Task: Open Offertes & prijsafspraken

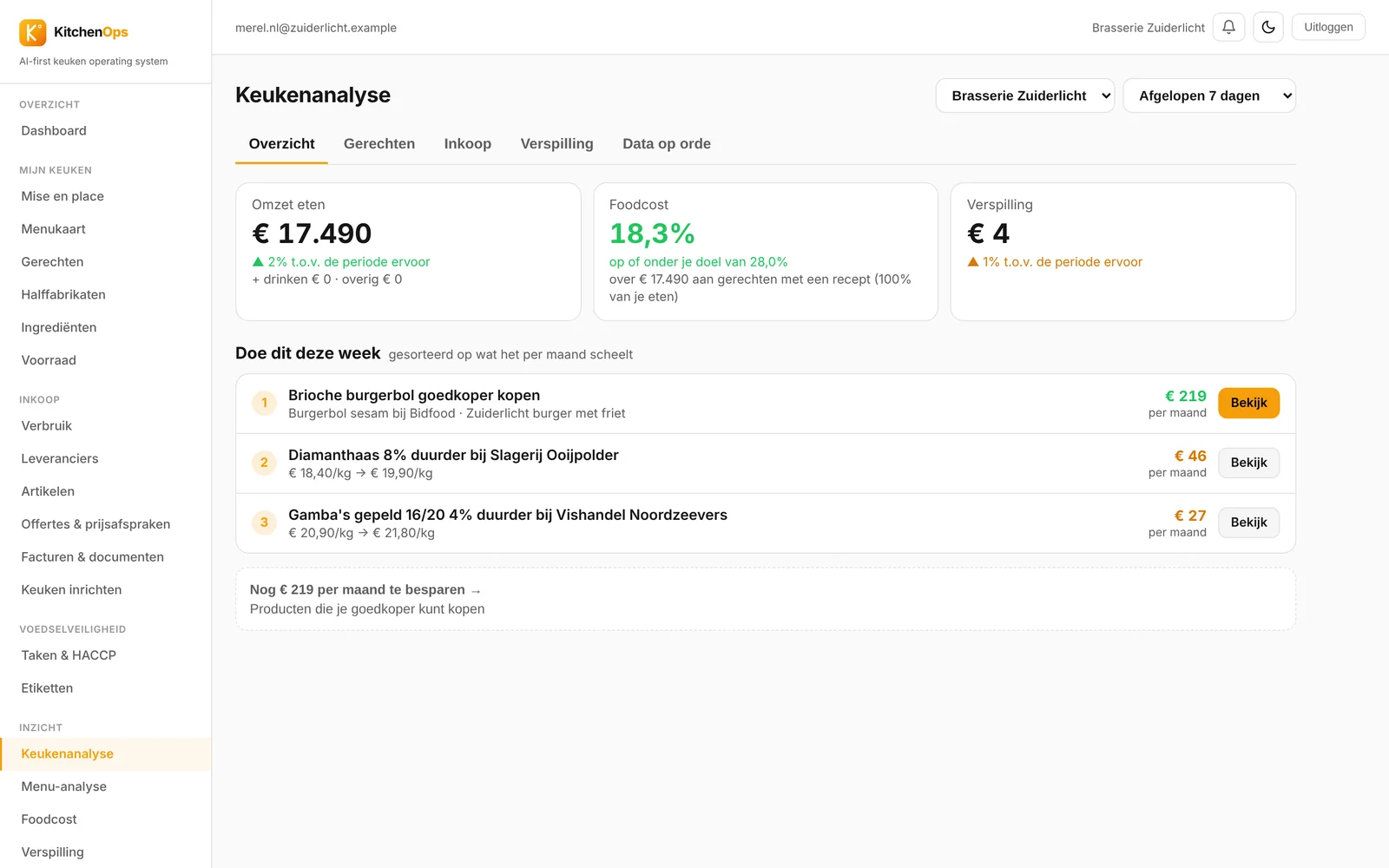Action: coord(105,524)
